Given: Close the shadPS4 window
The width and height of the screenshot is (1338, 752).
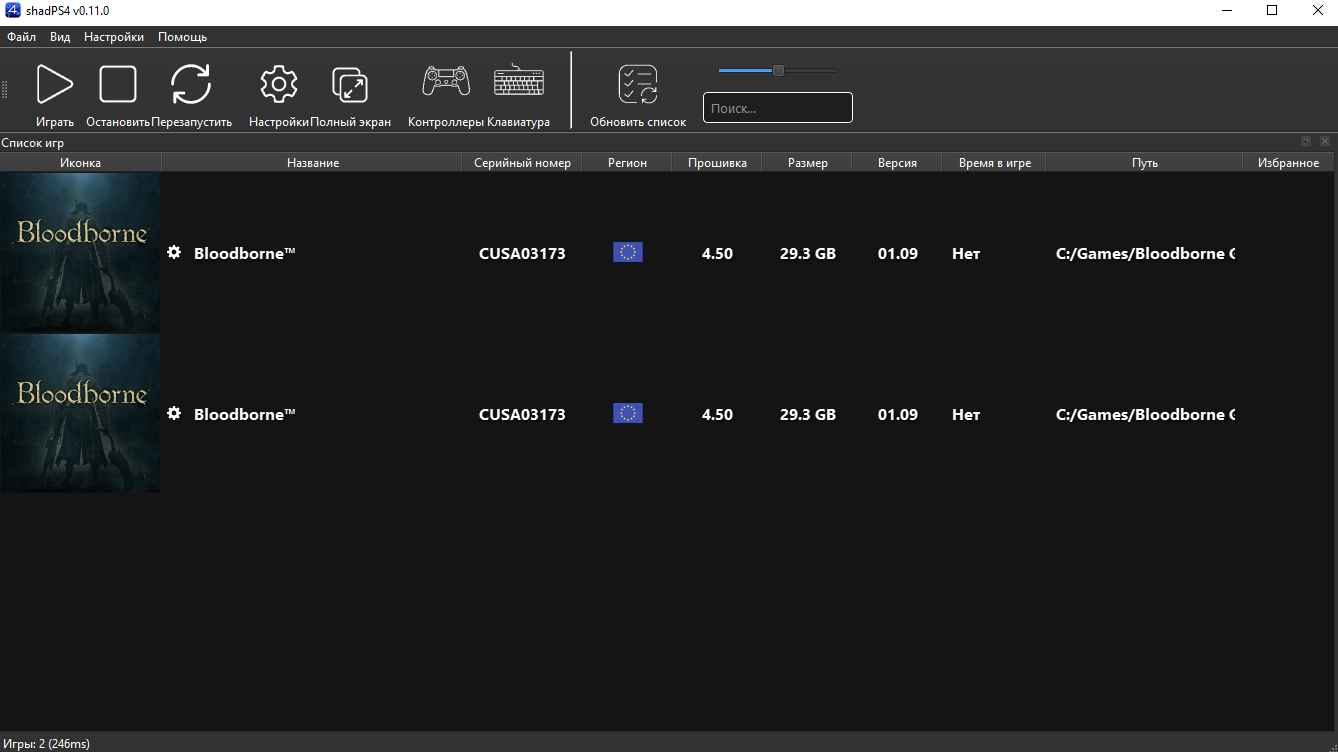Looking at the screenshot, I should (1316, 10).
